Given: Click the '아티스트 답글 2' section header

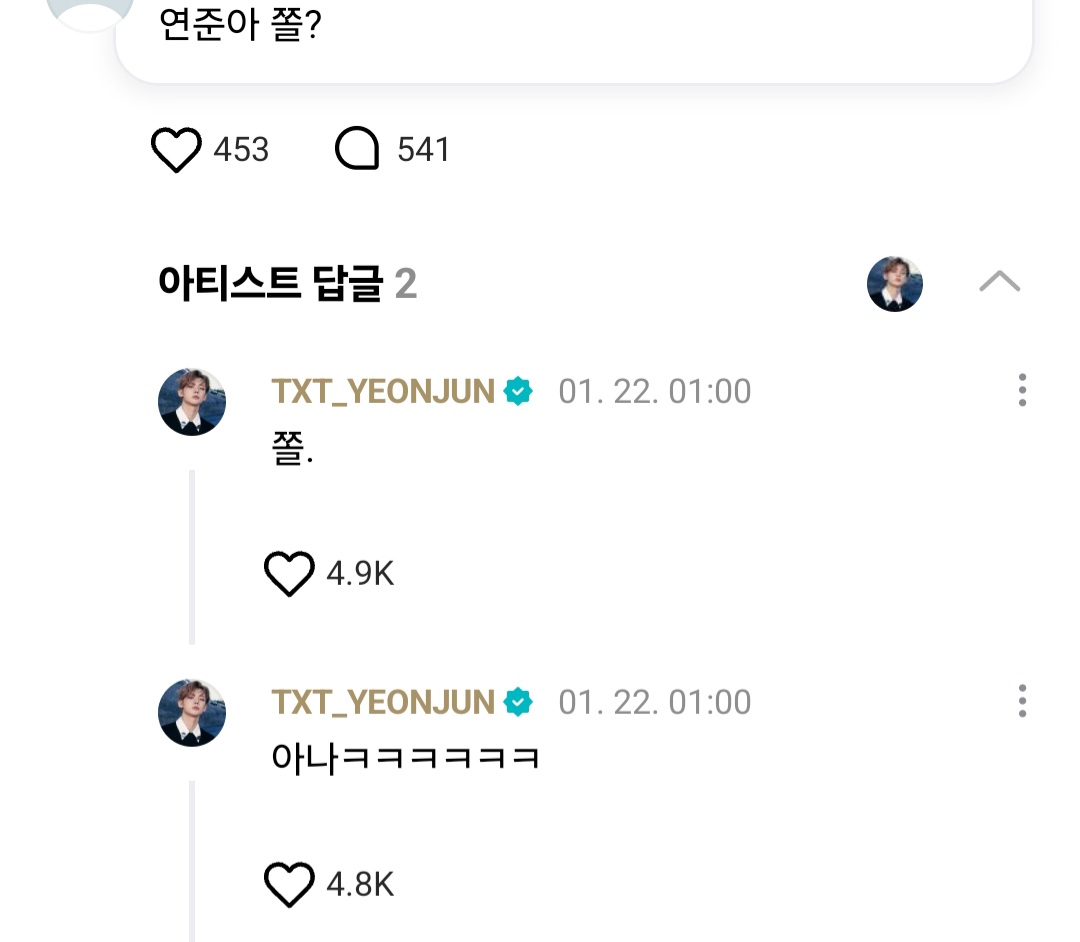Looking at the screenshot, I should (x=287, y=285).
